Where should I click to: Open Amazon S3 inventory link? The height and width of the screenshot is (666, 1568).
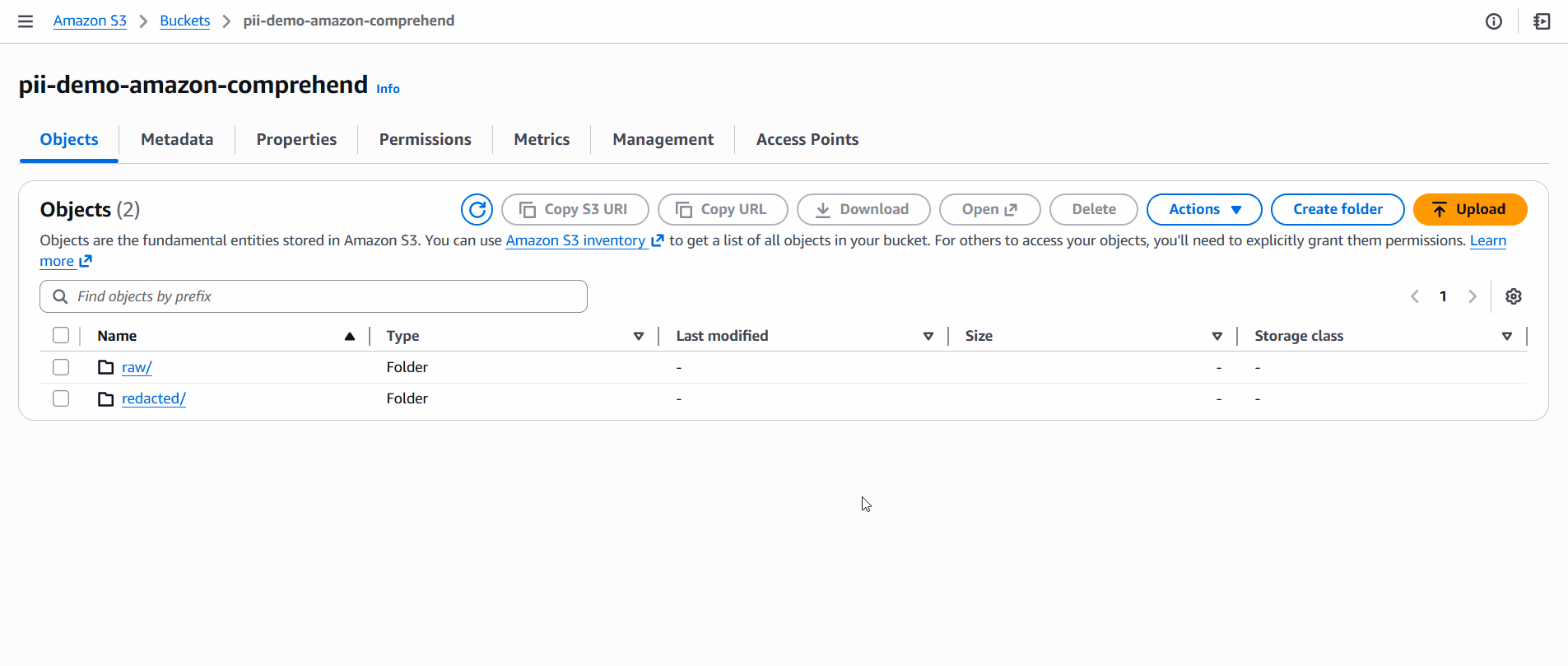pos(584,240)
